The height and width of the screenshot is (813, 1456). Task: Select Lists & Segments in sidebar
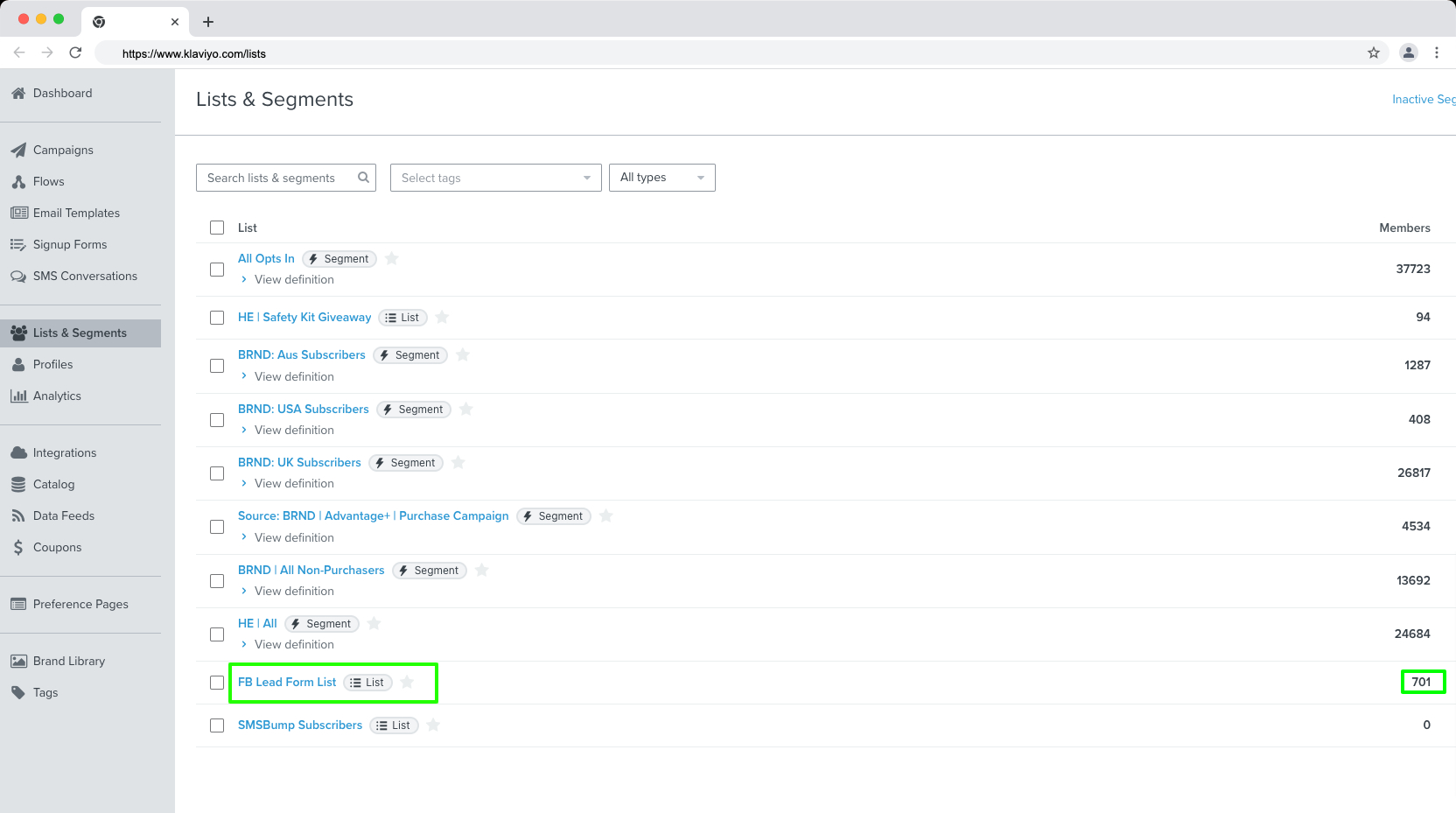tap(80, 333)
